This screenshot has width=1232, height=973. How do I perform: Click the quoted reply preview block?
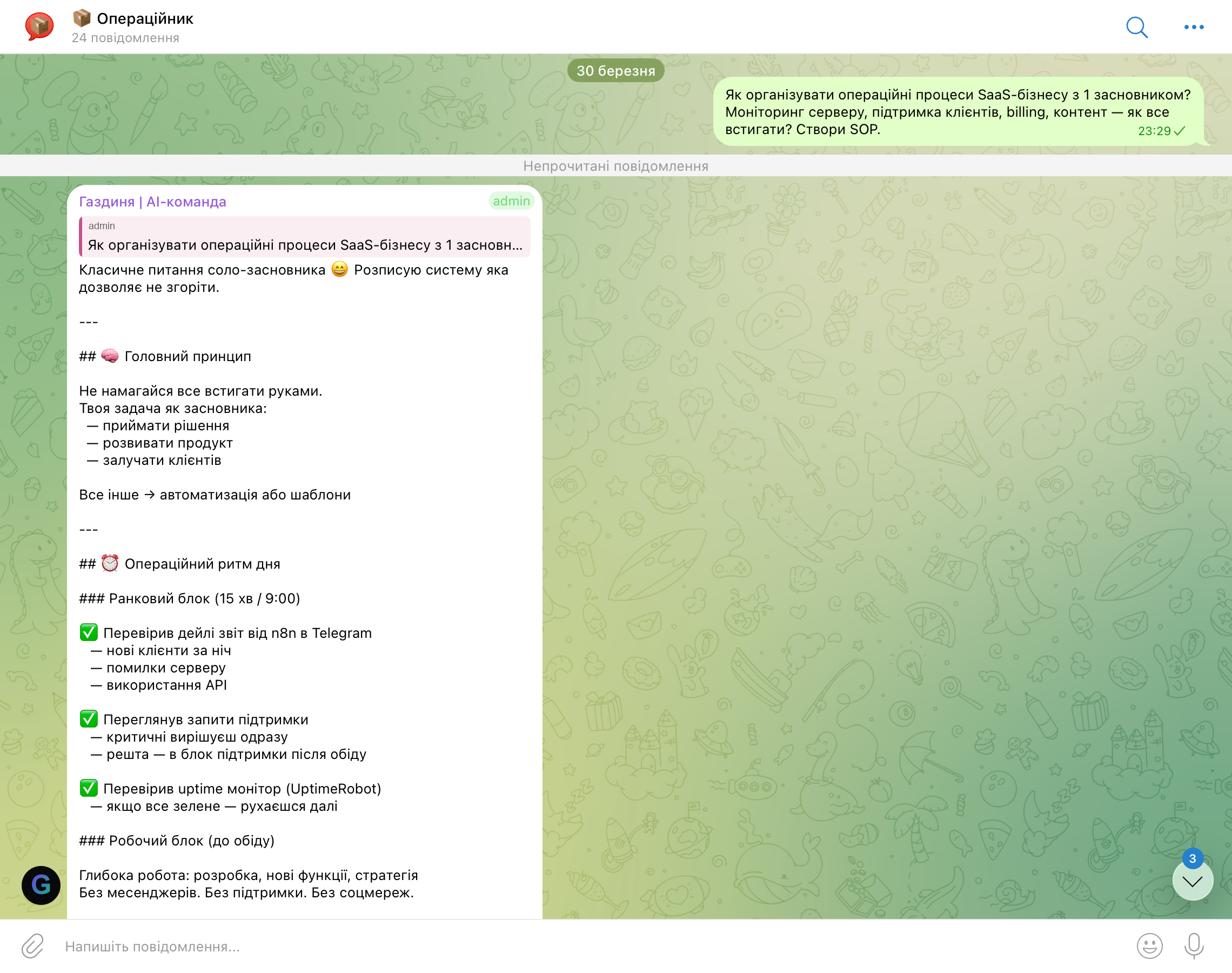[x=305, y=237]
